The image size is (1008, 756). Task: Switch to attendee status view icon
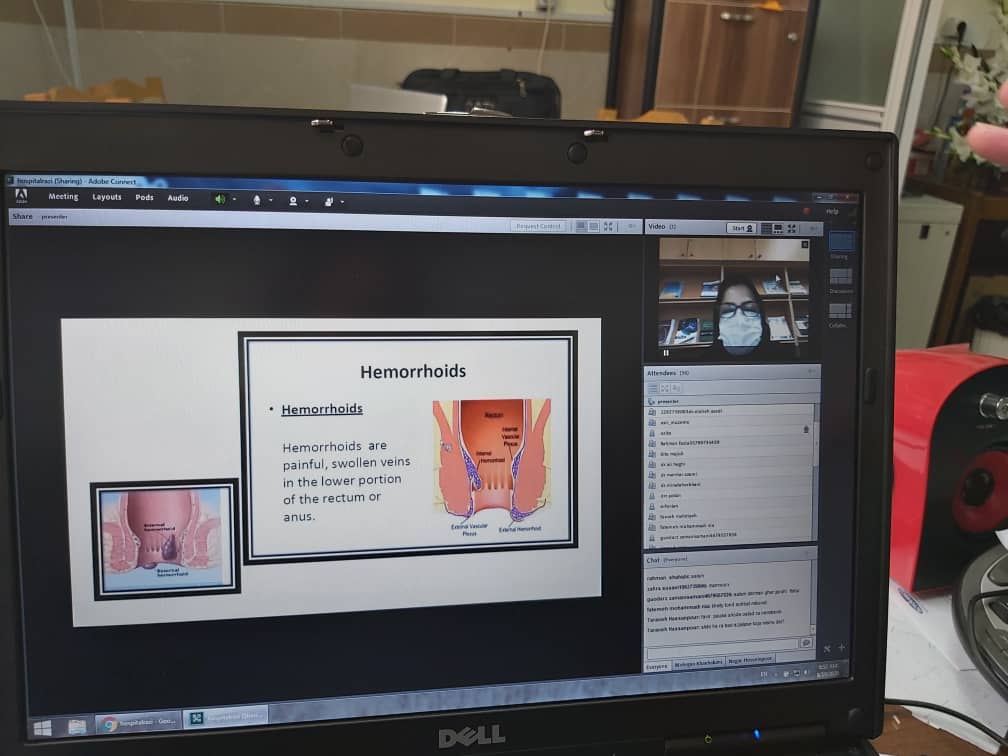pos(676,388)
